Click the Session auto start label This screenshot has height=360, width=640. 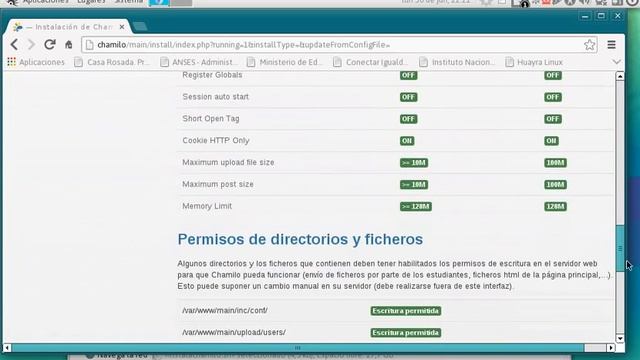(x=216, y=97)
